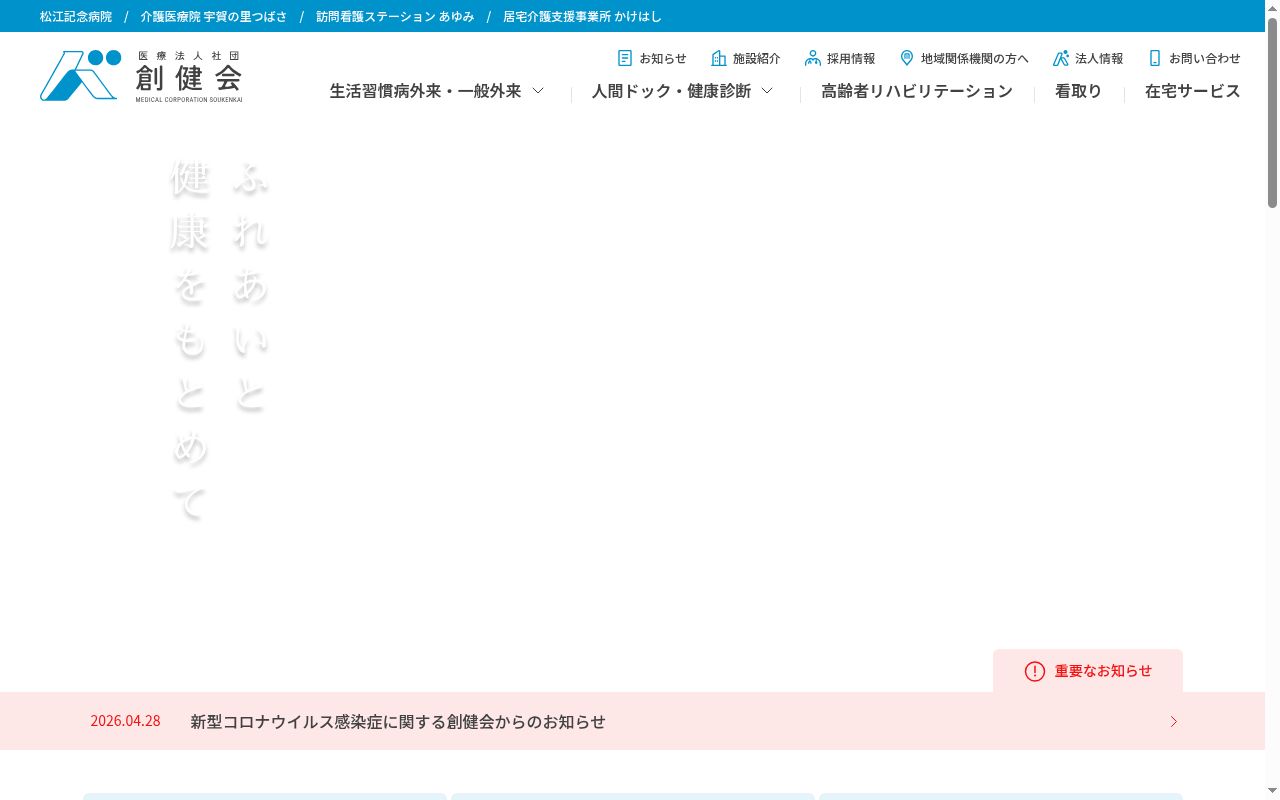Click the notice date 2026.04.28
The height and width of the screenshot is (800, 1280).
click(x=125, y=721)
